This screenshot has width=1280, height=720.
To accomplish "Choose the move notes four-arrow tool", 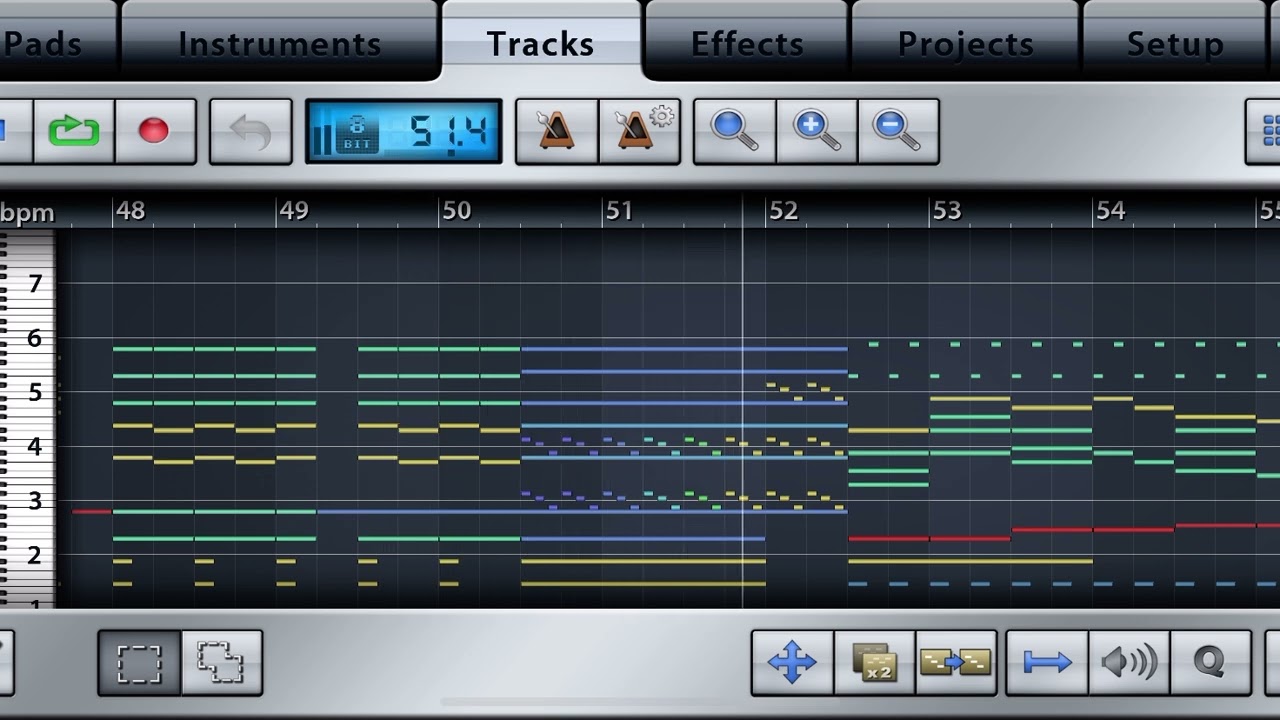I will 792,662.
